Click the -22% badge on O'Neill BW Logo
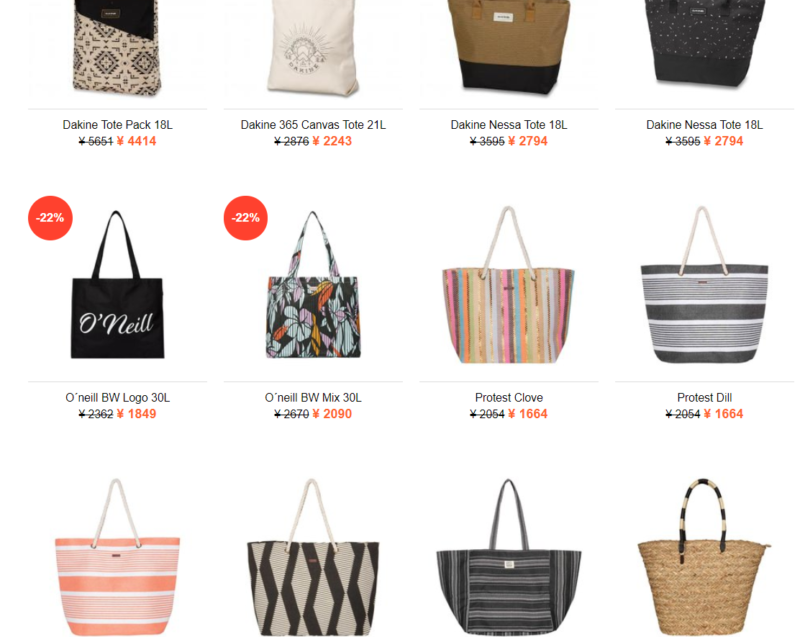800x637 pixels. 50,218
